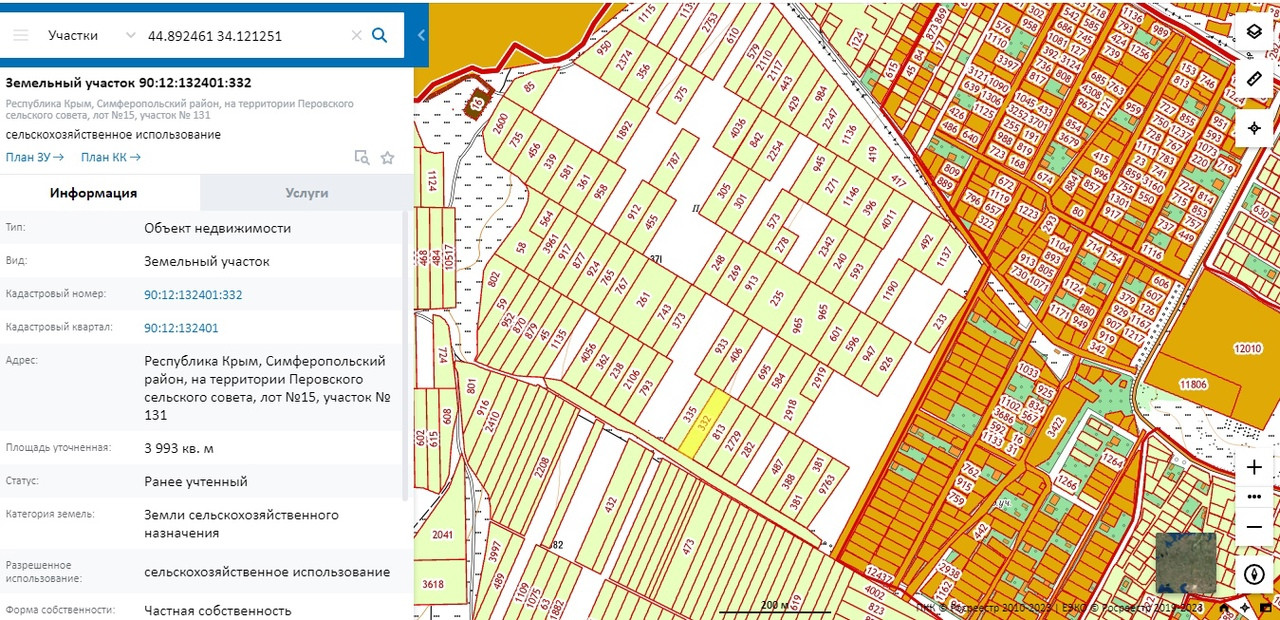
Task: Reset map orientation with the compass button
Action: pyautogui.click(x=1254, y=574)
